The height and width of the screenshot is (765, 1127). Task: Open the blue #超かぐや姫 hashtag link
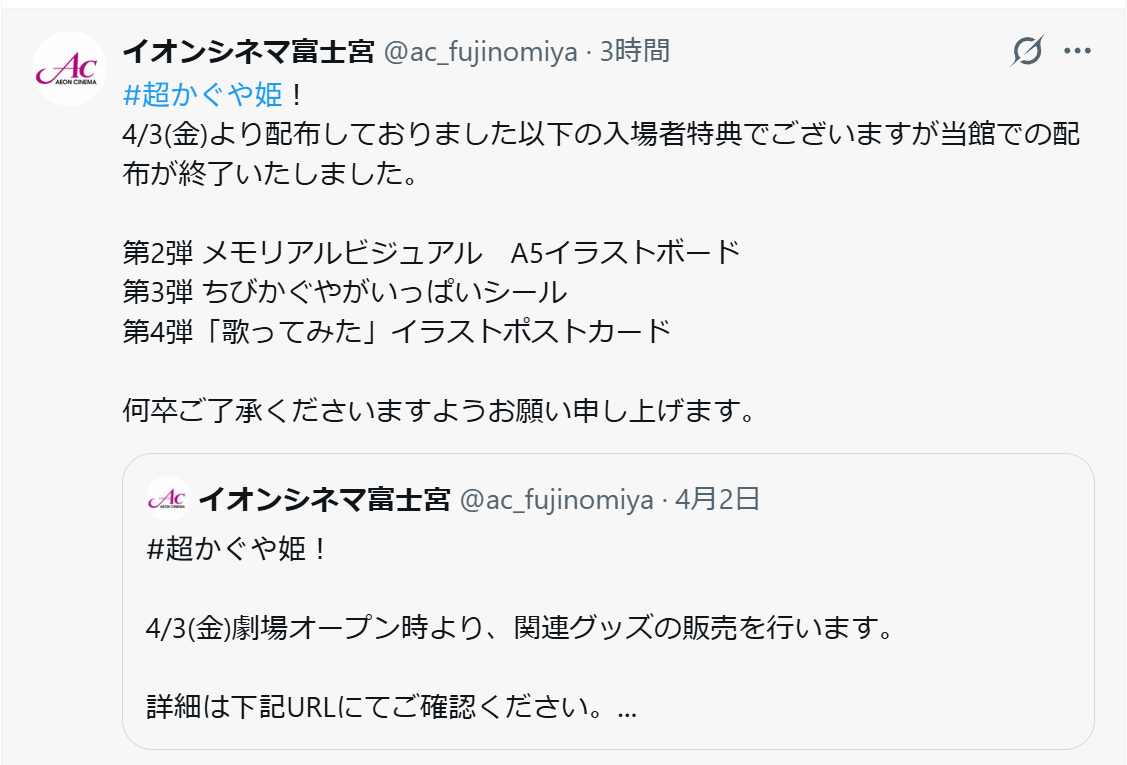(204, 95)
